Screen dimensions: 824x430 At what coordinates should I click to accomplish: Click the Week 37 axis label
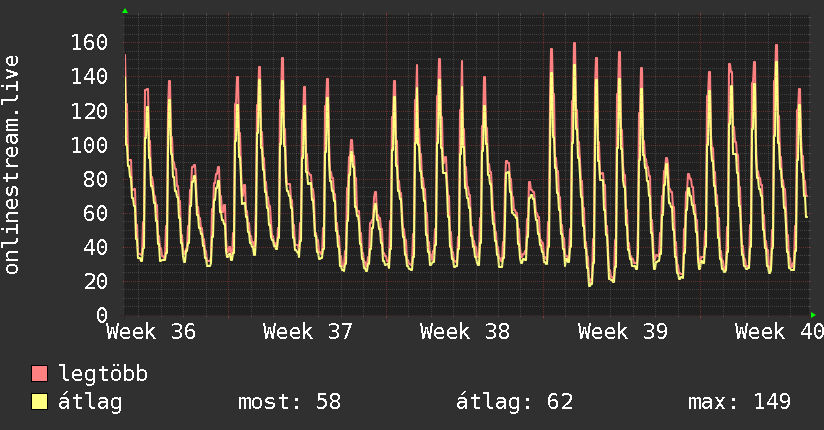(x=308, y=332)
